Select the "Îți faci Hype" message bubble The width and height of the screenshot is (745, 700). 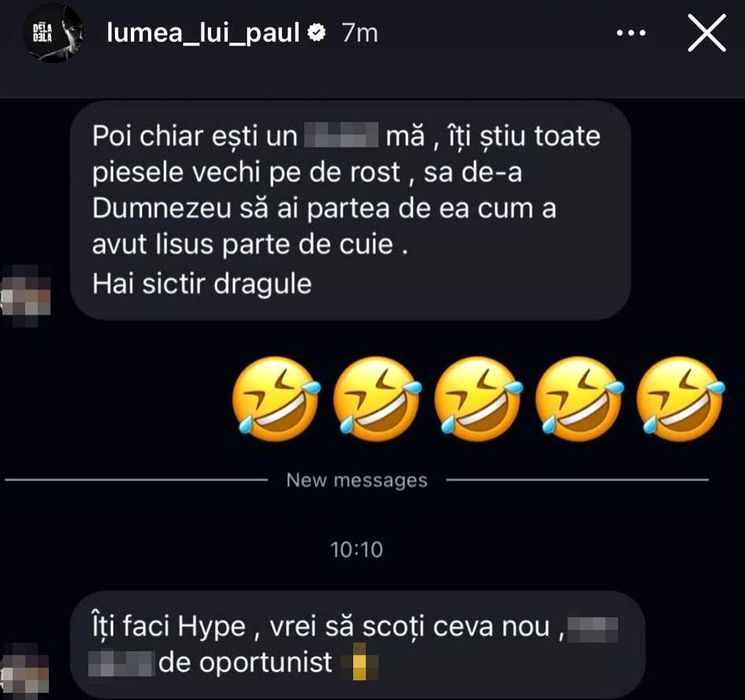(x=358, y=644)
